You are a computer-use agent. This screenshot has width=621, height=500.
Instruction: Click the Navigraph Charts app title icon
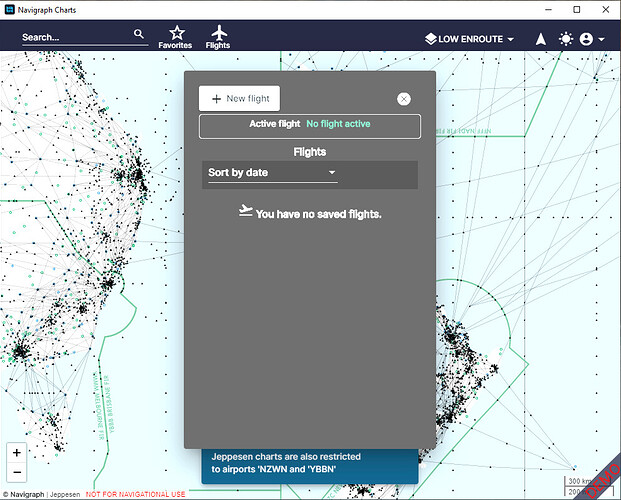[x=10, y=10]
